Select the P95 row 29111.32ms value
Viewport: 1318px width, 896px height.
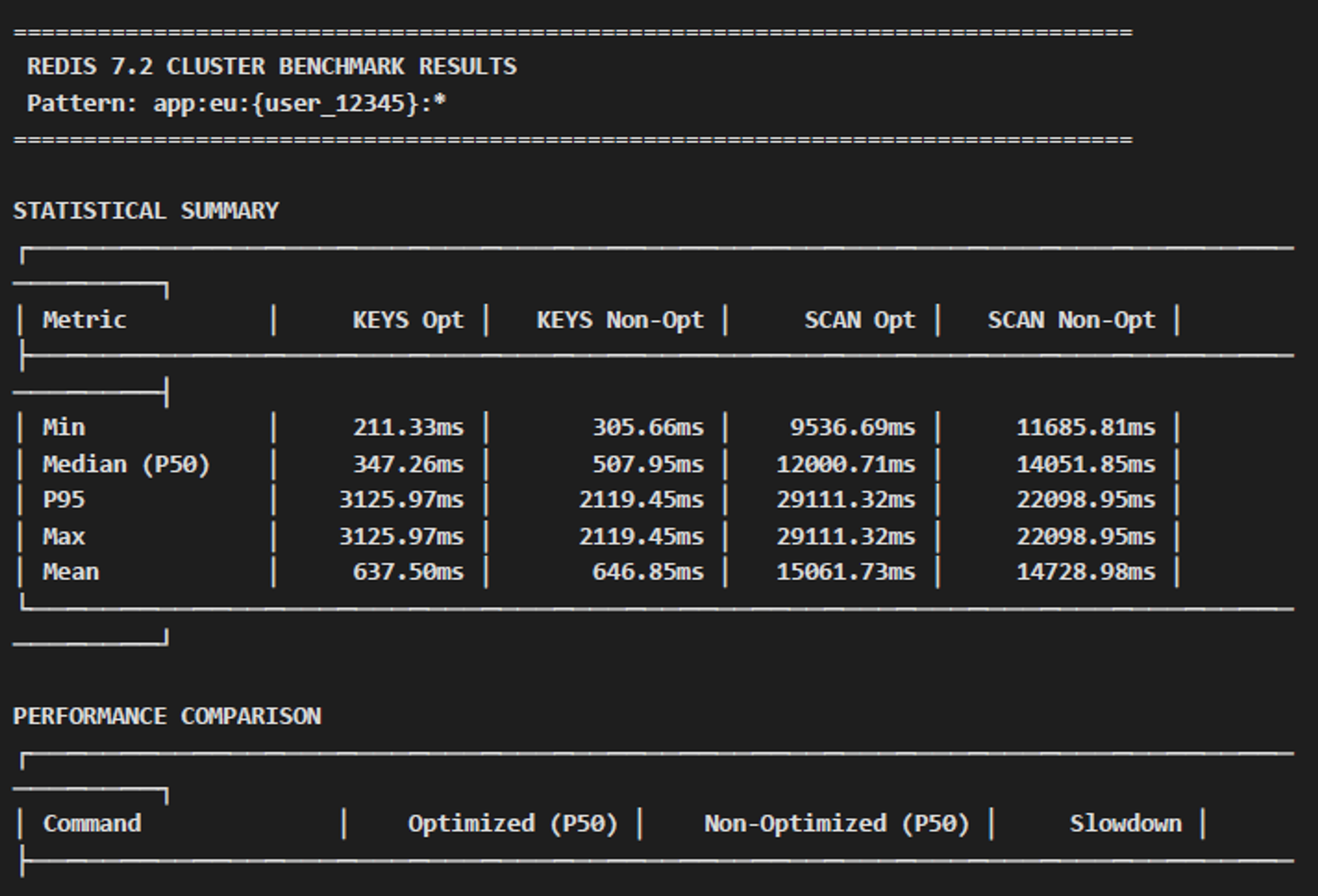(846, 500)
